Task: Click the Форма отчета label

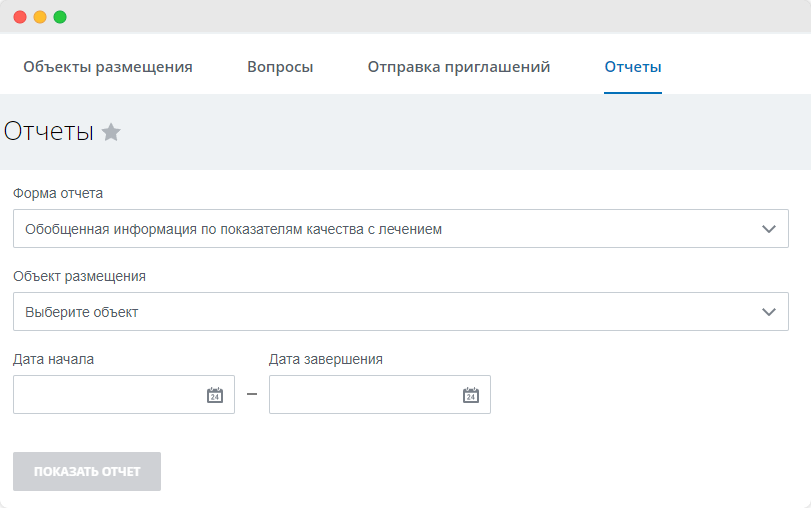Action: [58, 193]
